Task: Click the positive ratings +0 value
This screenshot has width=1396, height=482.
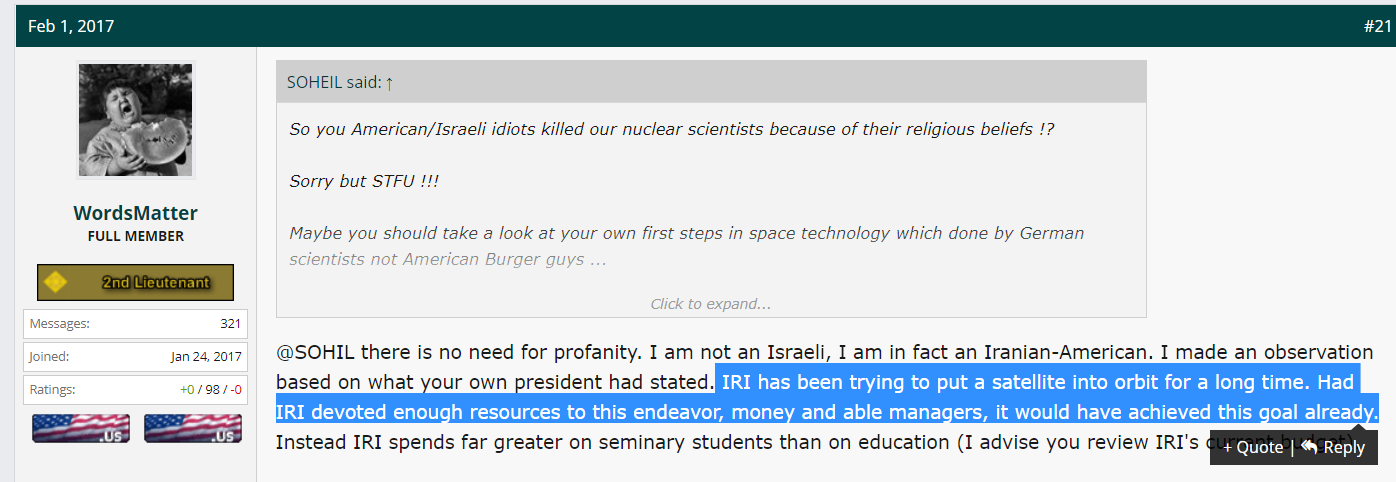Action: click(189, 389)
